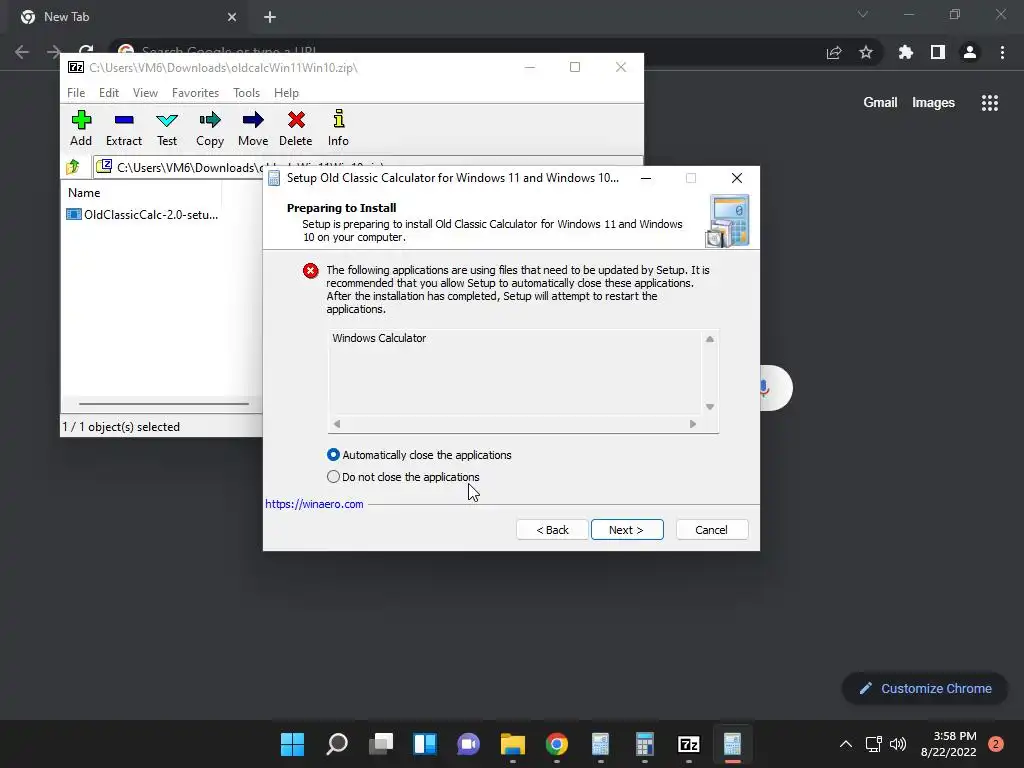Open Chrome's three-dot menu
The image size is (1024, 768).
[x=1002, y=52]
